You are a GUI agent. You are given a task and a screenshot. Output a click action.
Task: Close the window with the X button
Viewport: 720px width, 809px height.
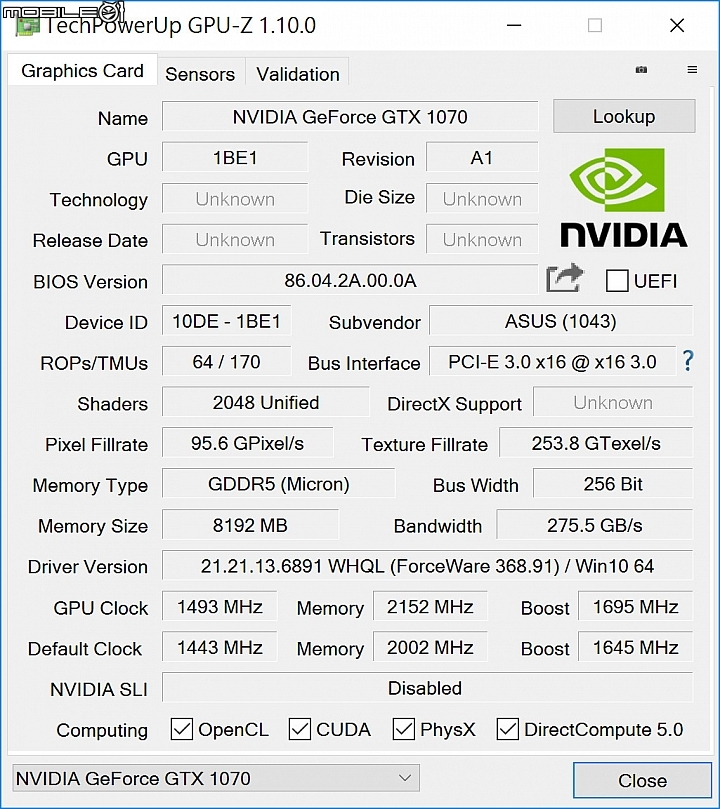[677, 25]
